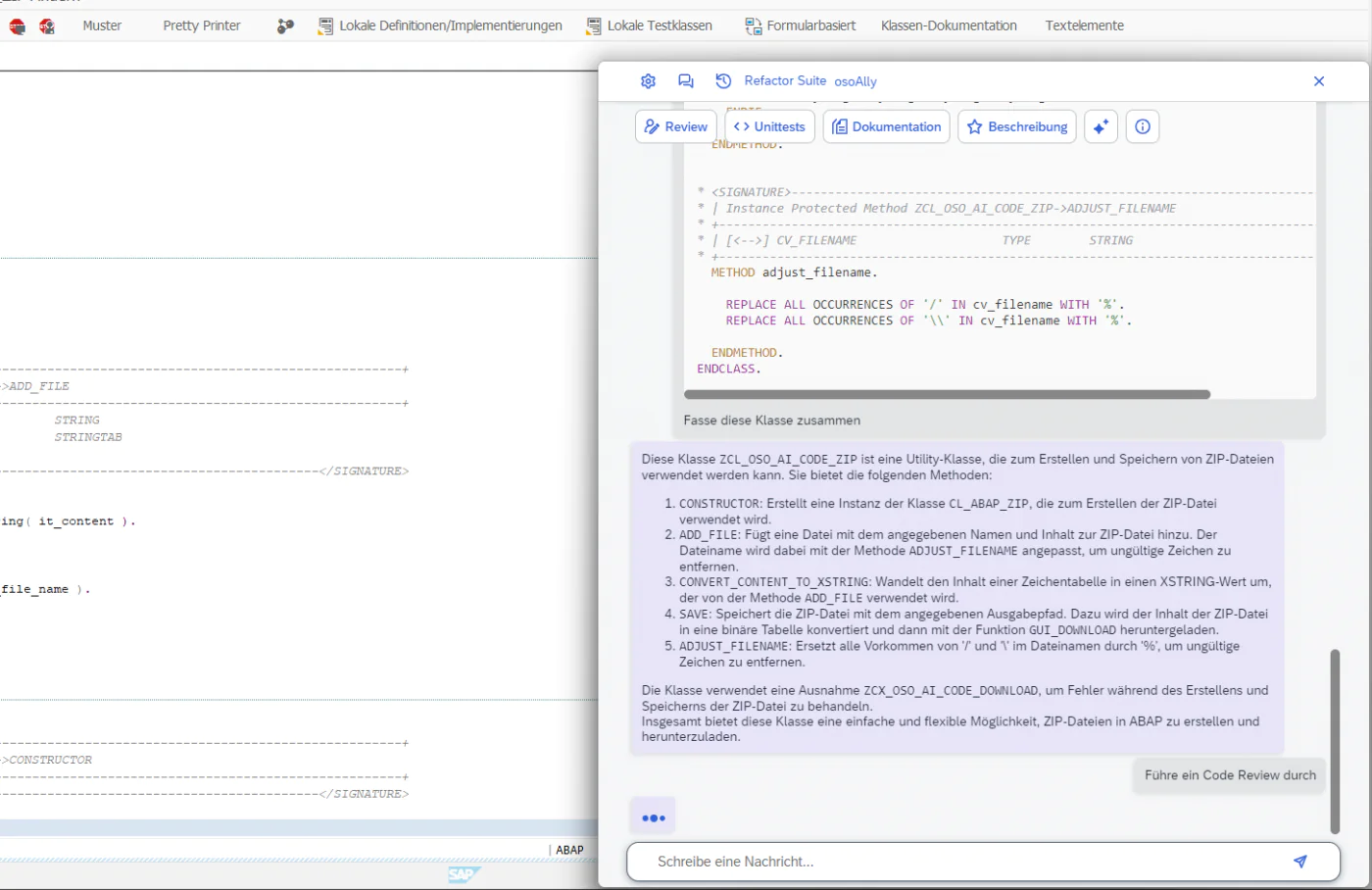Screen dimensions: 1372x890
Task: Click the SAP logo in status bar
Action: coord(464,874)
